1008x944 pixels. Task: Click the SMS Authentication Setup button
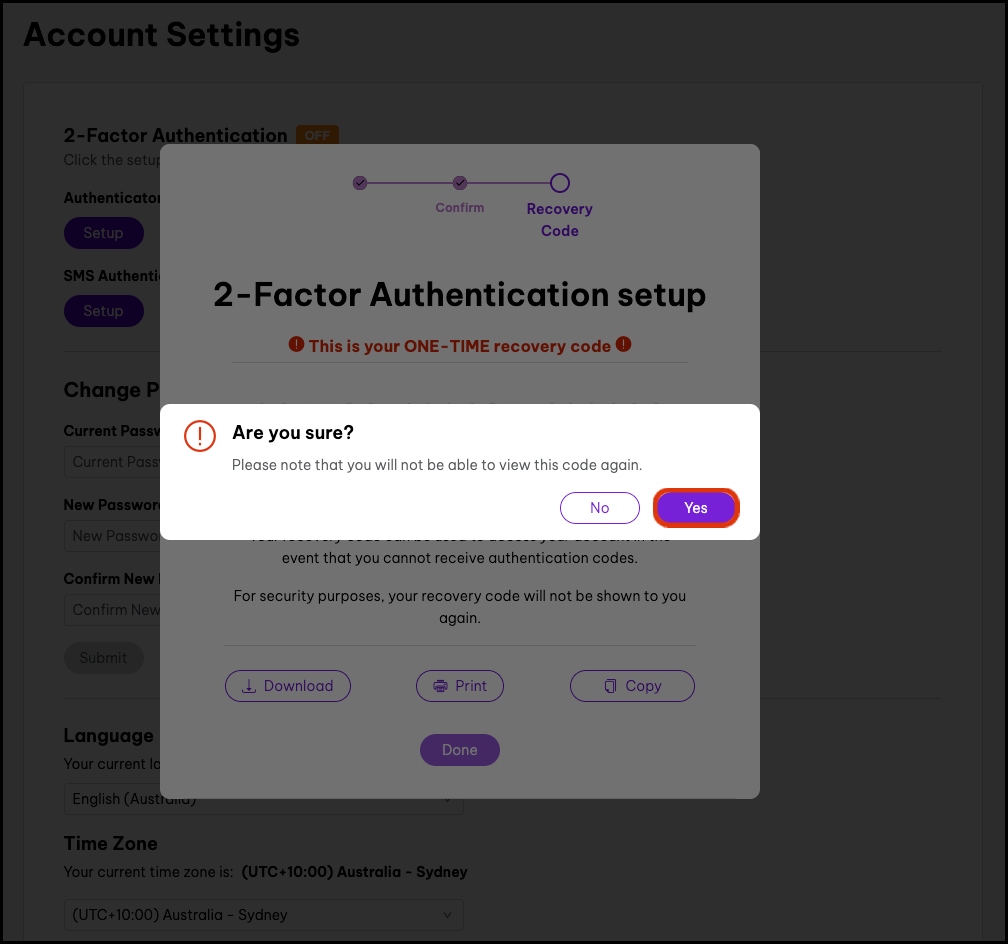[x=103, y=311]
